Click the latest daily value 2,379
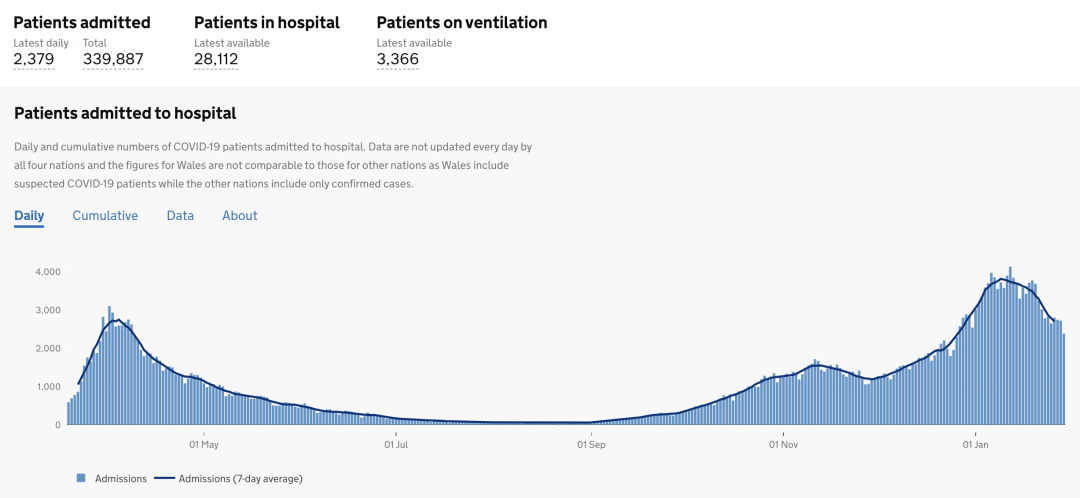The height and width of the screenshot is (498, 1080). (34, 59)
